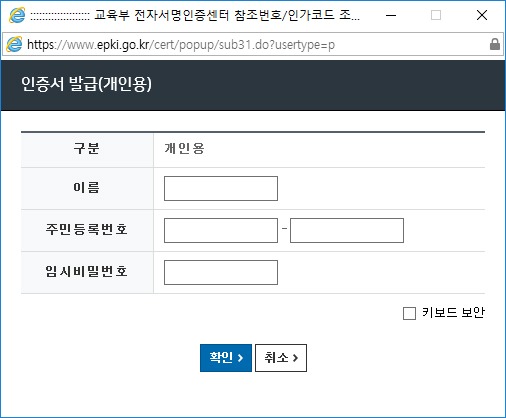Click the IE page icon in address bar

tap(14, 44)
